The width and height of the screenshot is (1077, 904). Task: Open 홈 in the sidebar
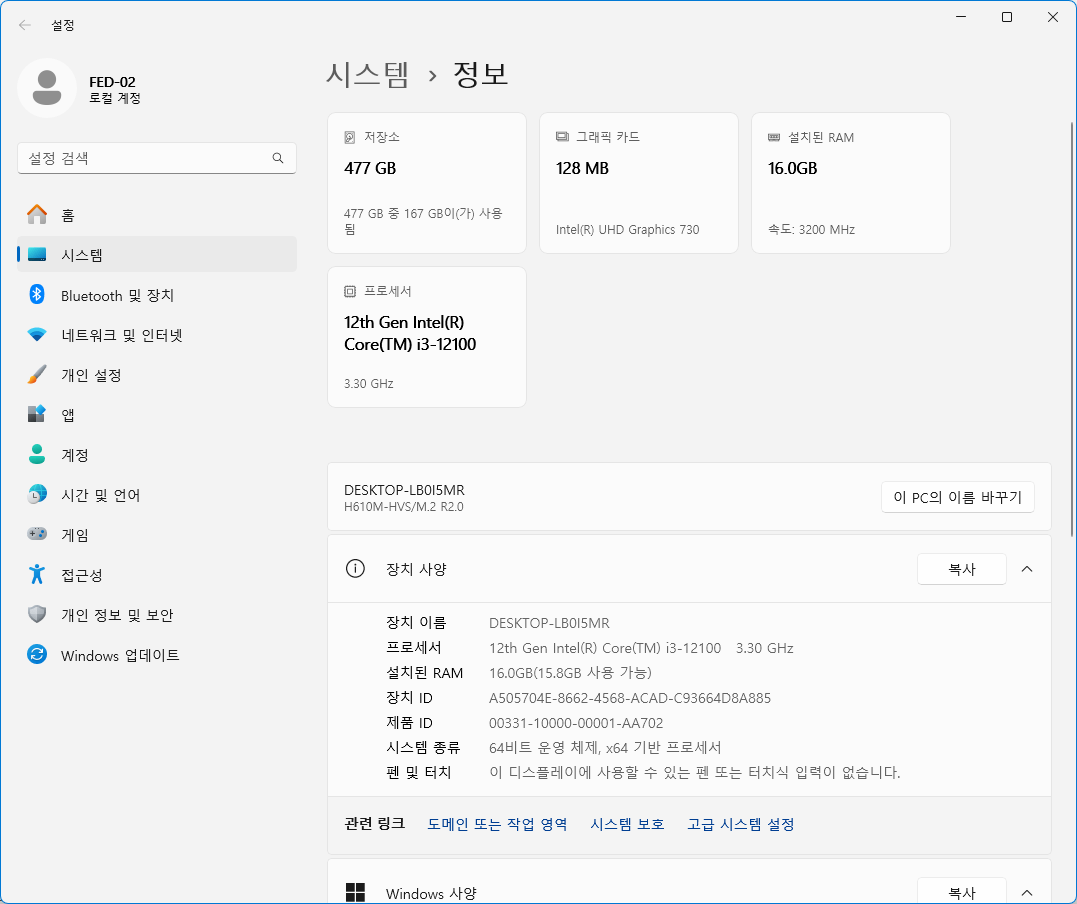coord(157,215)
